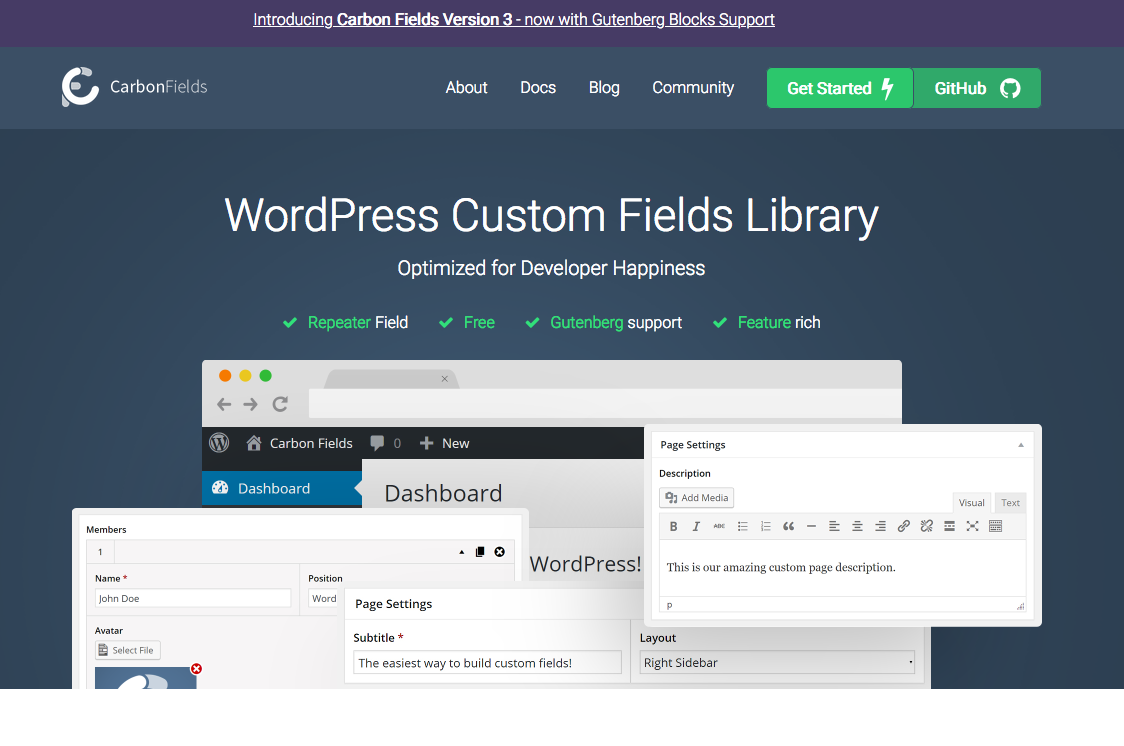This screenshot has height=746, width=1124.
Task: Click the browser mockup reload icon
Action: pos(280,404)
